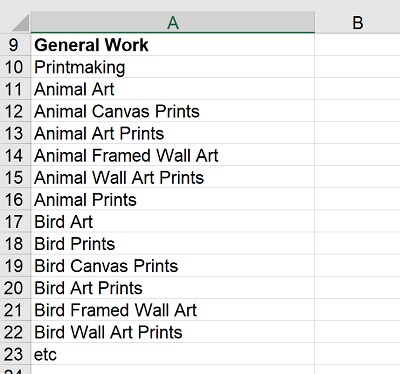The image size is (400, 374).
Task: Click Bird Framed Wall Art cell
Action: tap(173, 310)
